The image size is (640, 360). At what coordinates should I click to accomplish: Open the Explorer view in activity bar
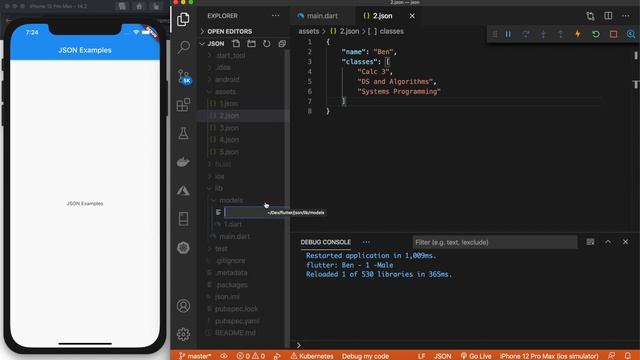coord(183,19)
